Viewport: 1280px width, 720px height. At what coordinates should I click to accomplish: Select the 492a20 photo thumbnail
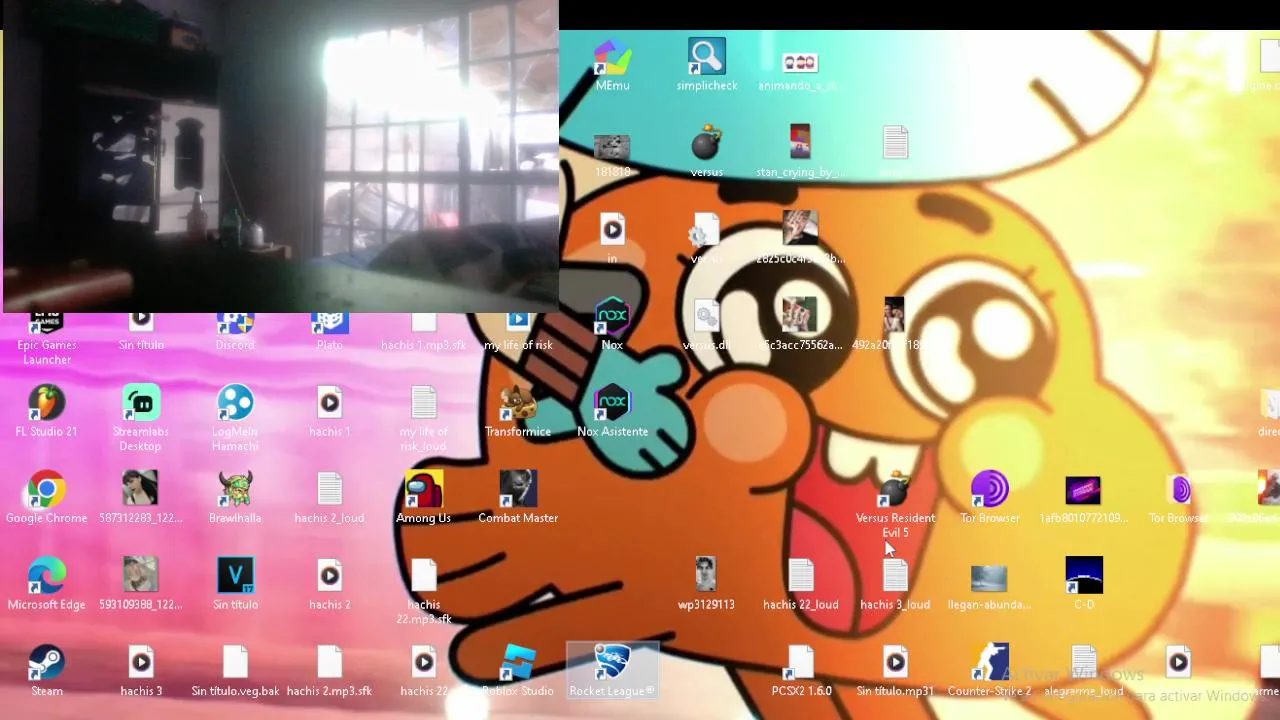[893, 325]
